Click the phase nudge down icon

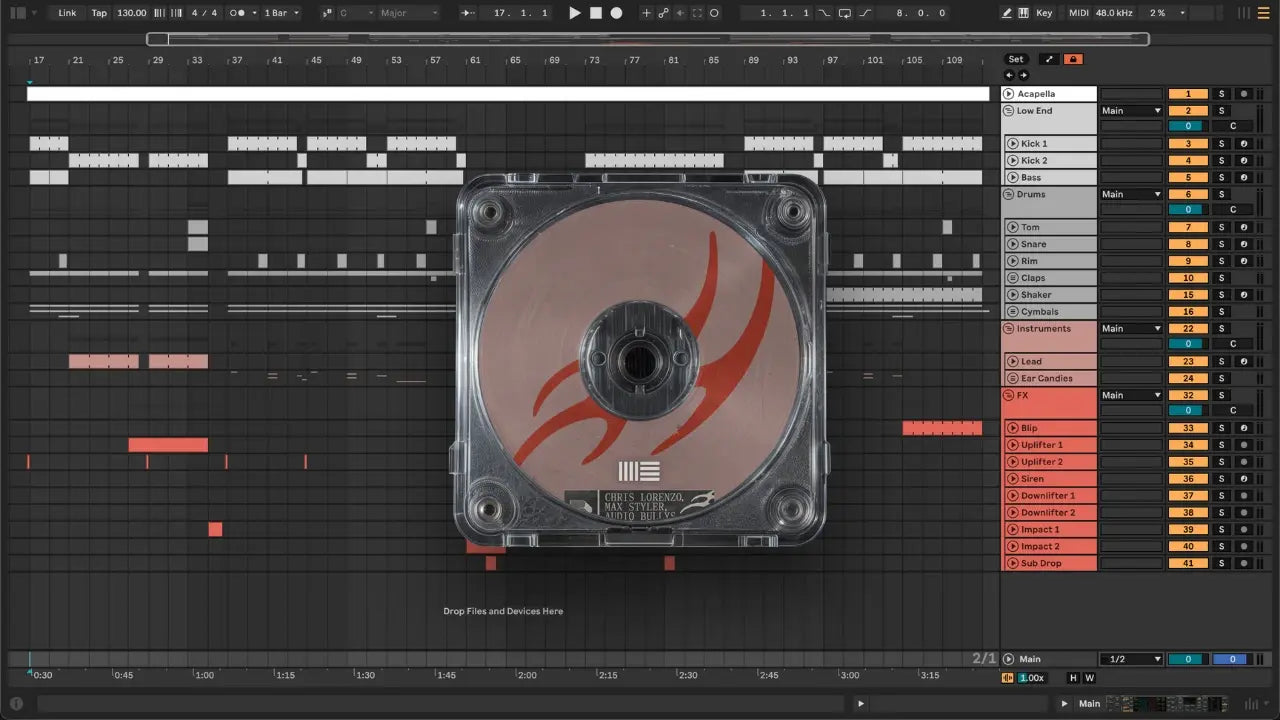160,13
